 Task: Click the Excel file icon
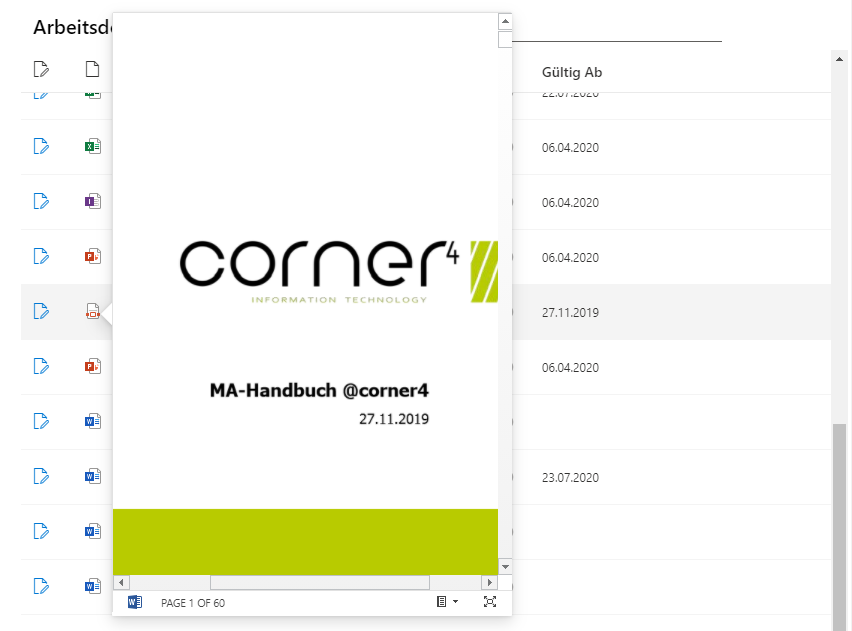93,147
